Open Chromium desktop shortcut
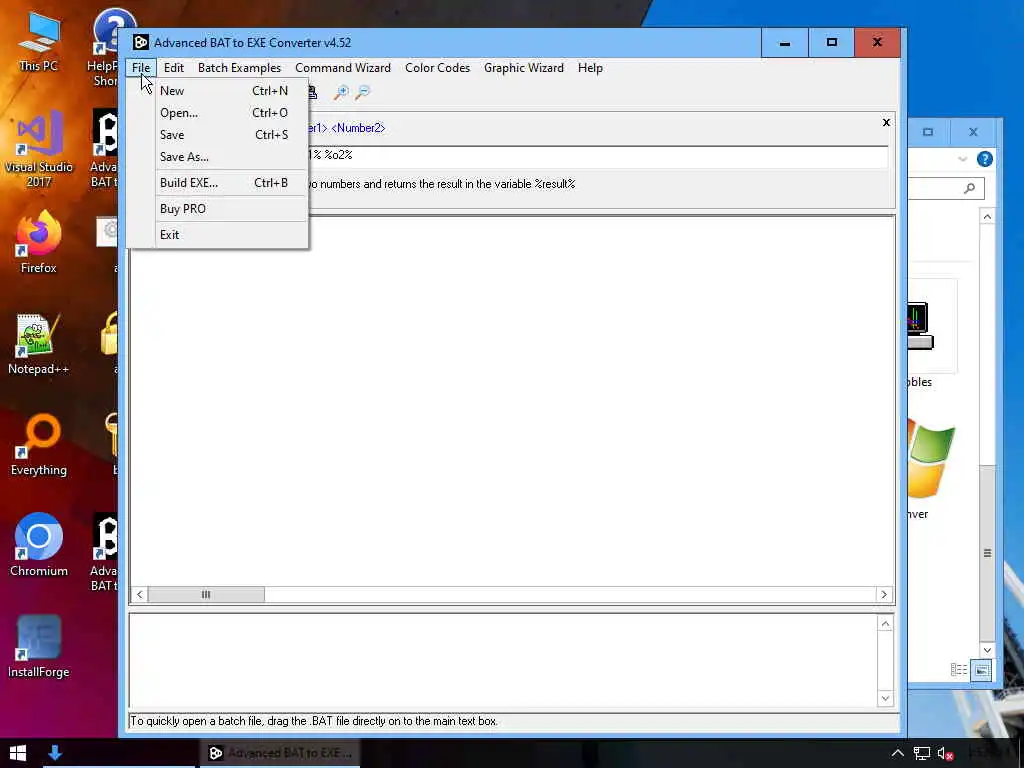This screenshot has width=1024, height=768. click(x=39, y=546)
